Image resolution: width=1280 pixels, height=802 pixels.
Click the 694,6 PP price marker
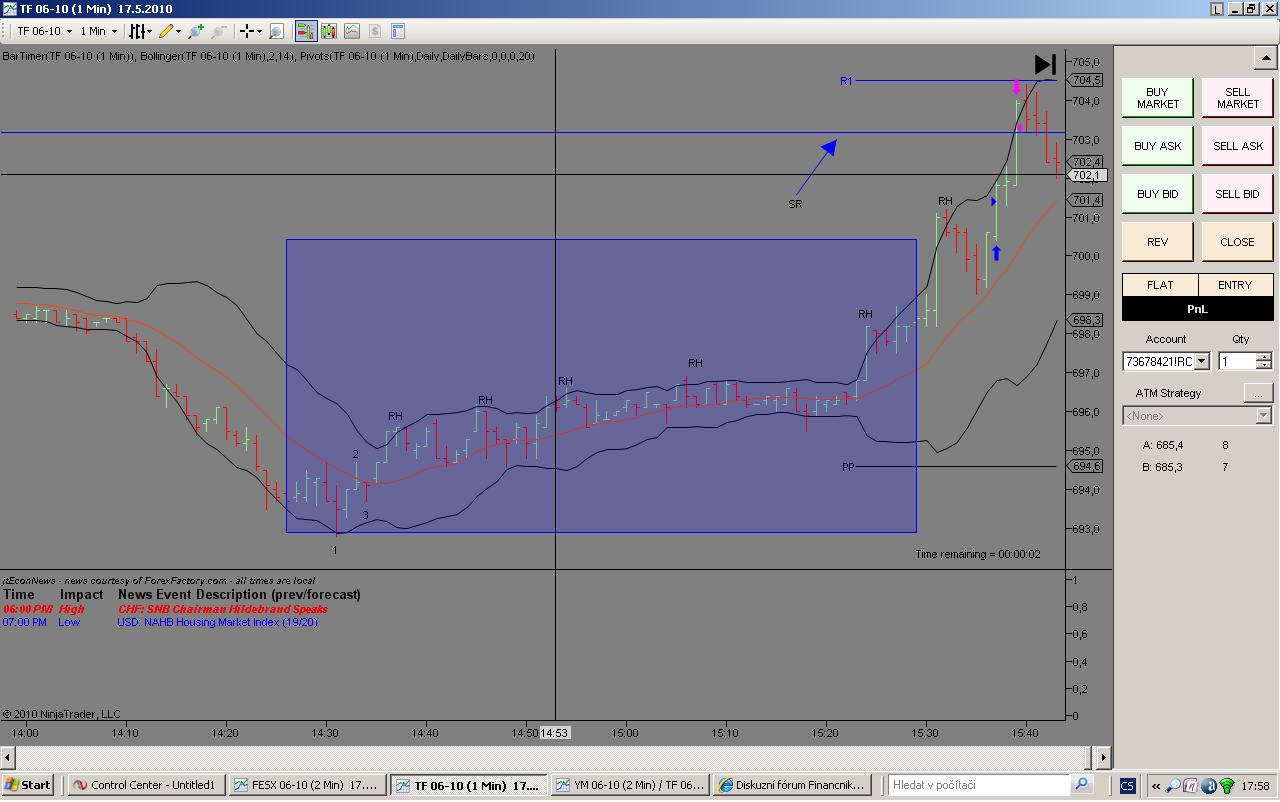pyautogui.click(x=1086, y=466)
